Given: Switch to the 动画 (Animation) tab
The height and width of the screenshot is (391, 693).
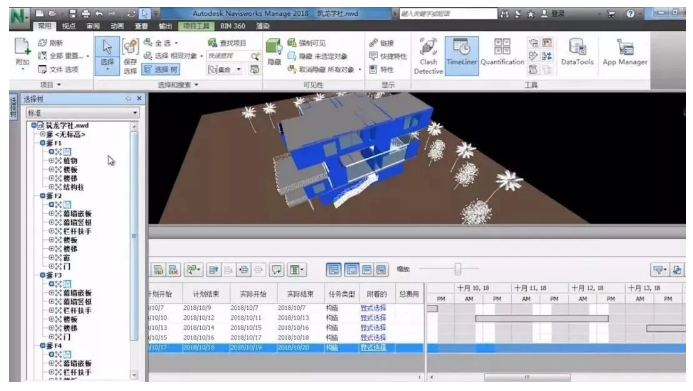Looking at the screenshot, I should point(117,26).
